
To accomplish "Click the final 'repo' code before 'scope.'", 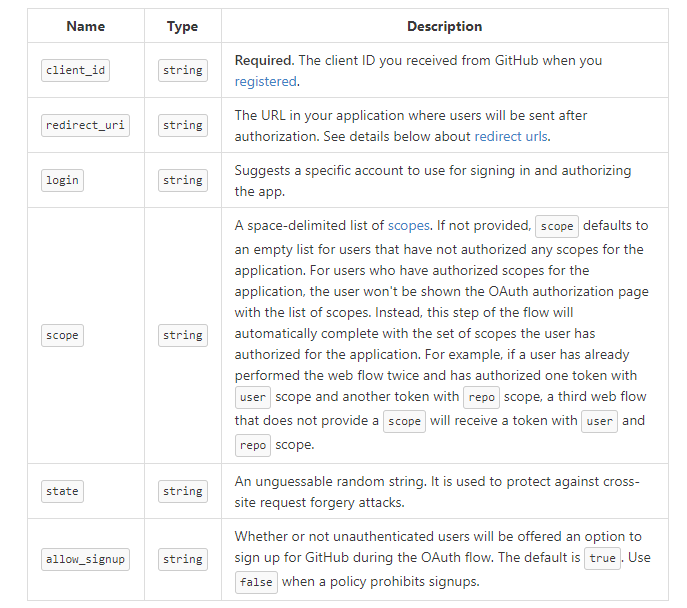I will [x=253, y=445].
